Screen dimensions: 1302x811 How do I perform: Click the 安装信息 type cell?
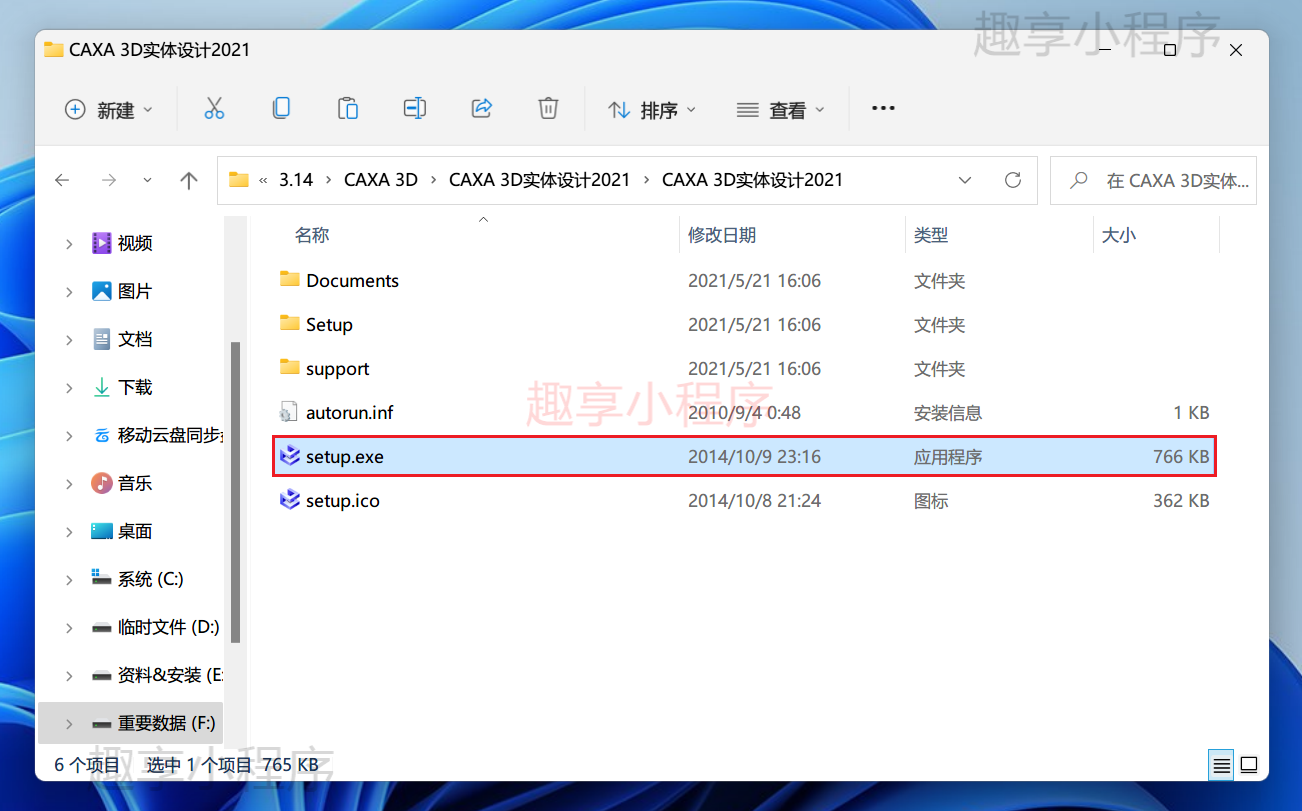[948, 412]
